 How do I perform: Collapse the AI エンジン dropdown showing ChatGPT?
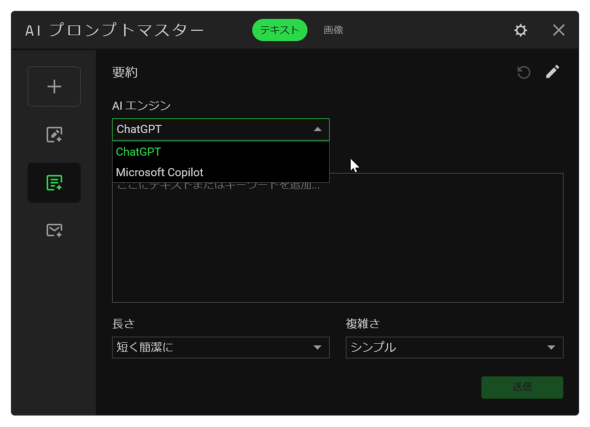tap(221, 129)
